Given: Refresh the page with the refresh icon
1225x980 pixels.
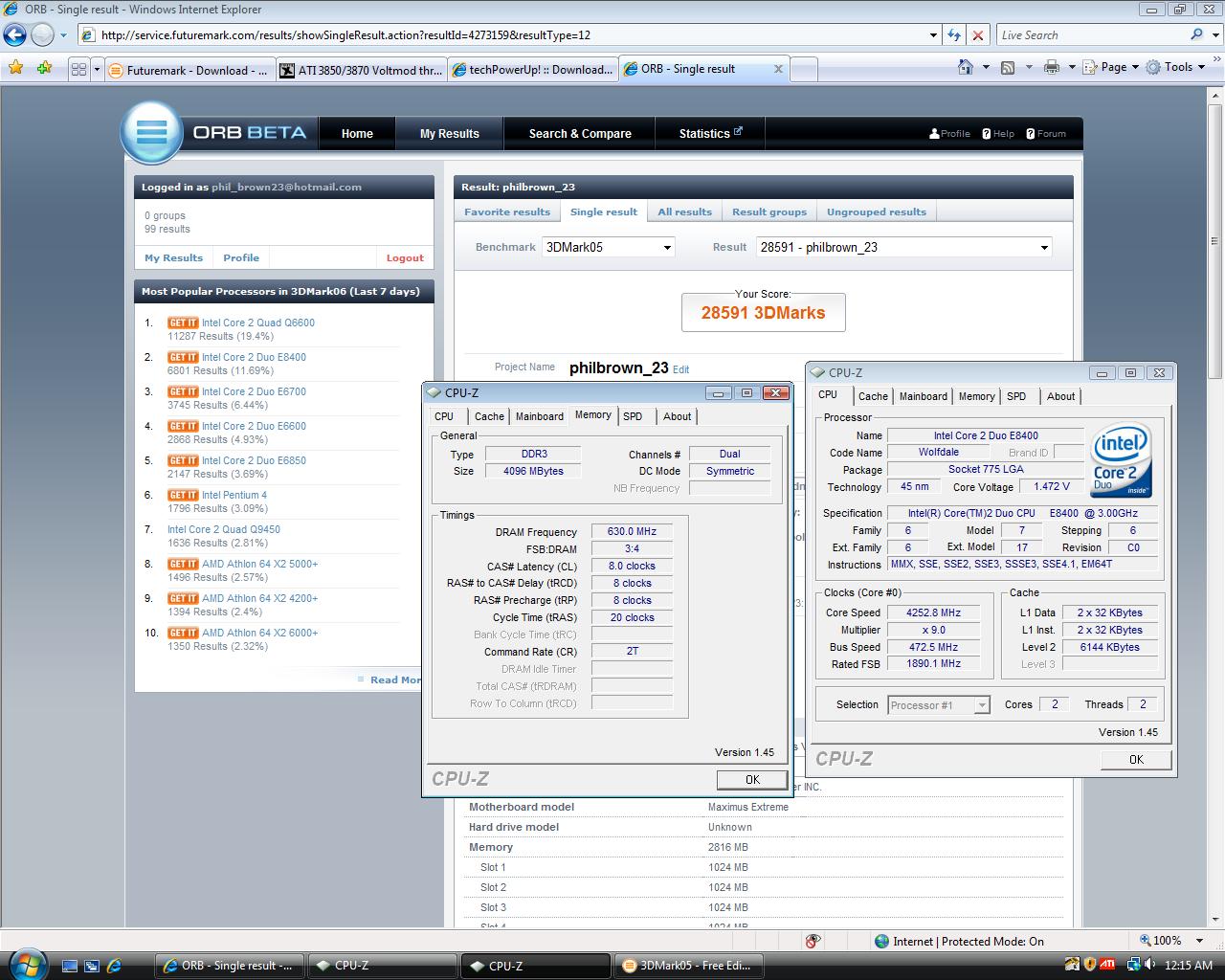Looking at the screenshot, I should coord(953,35).
